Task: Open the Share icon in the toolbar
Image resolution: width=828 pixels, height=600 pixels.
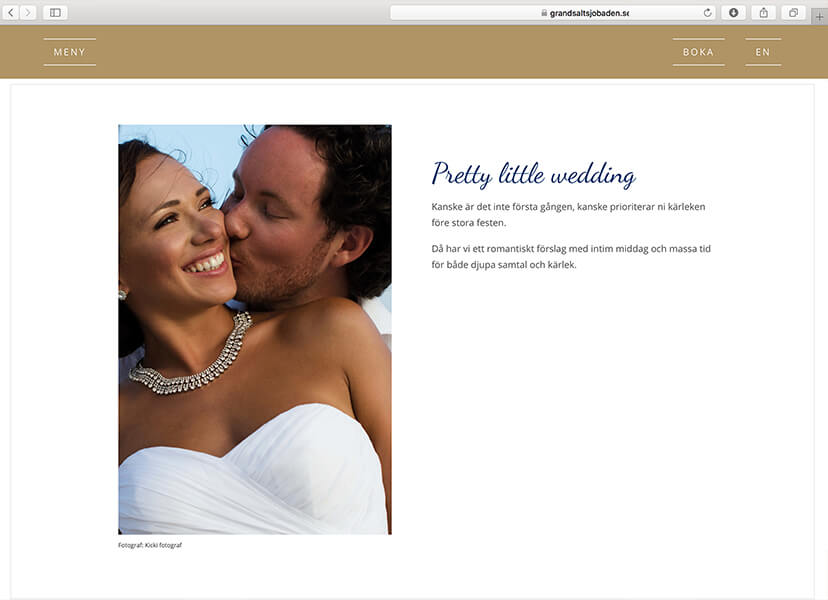Action: click(764, 13)
